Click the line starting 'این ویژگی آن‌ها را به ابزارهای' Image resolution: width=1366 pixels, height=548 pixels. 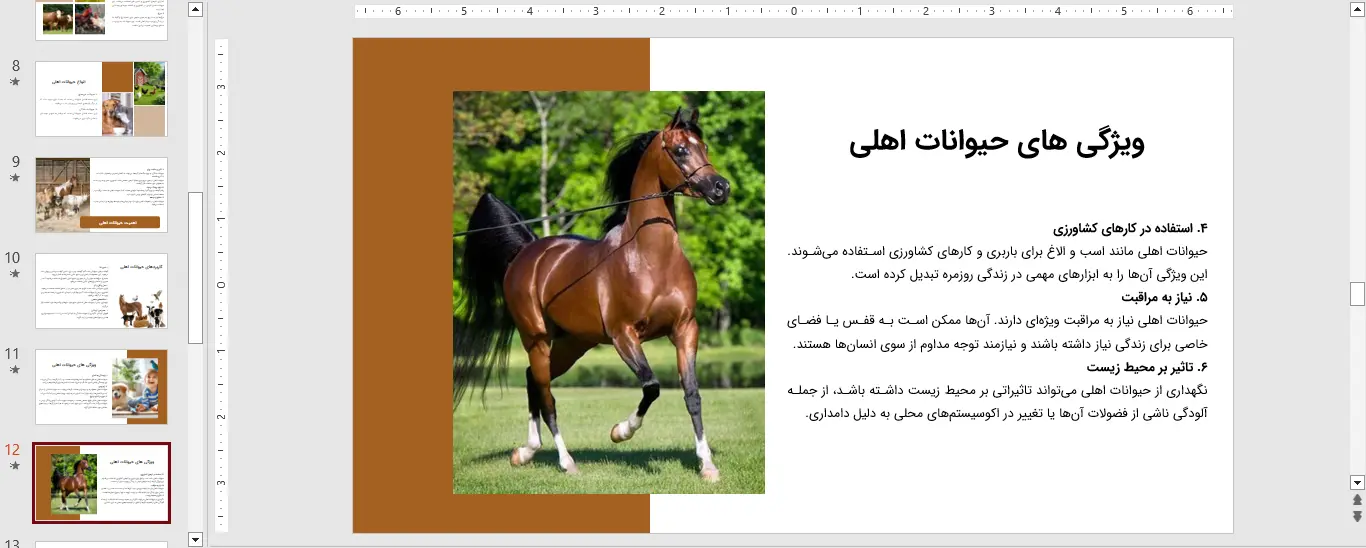[x=1030, y=274]
